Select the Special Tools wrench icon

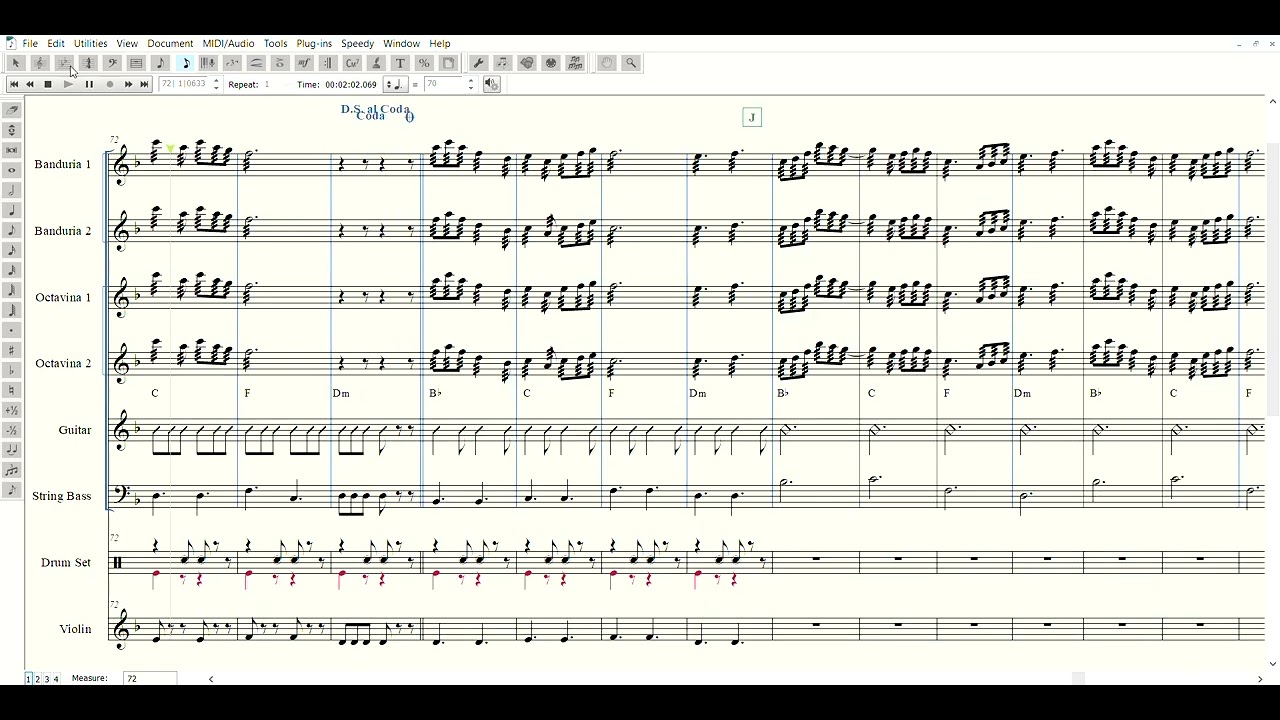pos(478,63)
